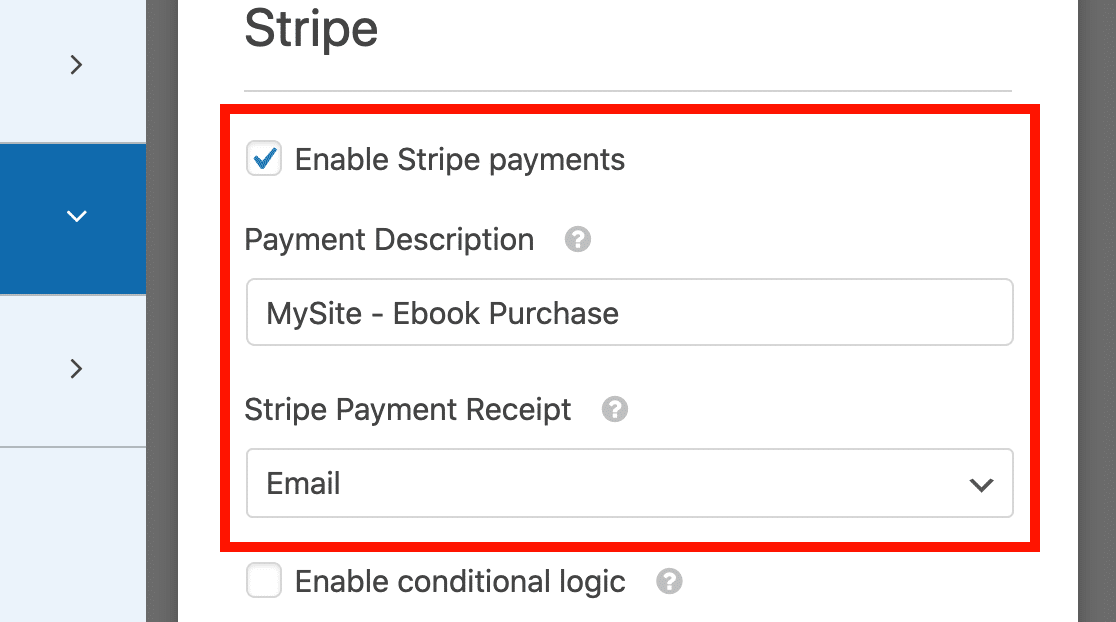
Task: Click the 'Payment Description' field label
Action: tap(389, 240)
